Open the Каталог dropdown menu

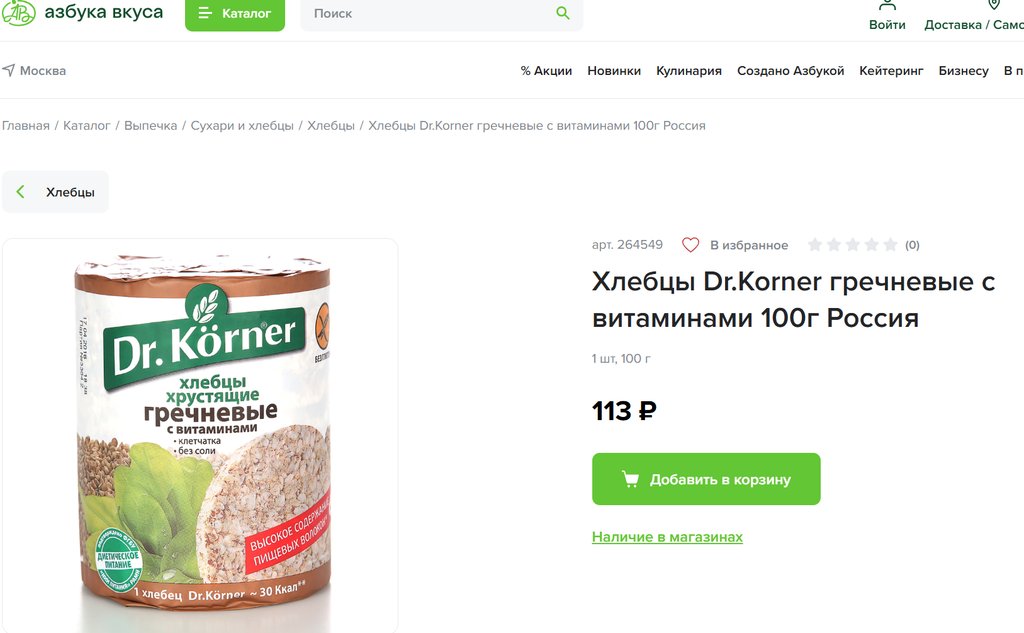pyautogui.click(x=235, y=14)
